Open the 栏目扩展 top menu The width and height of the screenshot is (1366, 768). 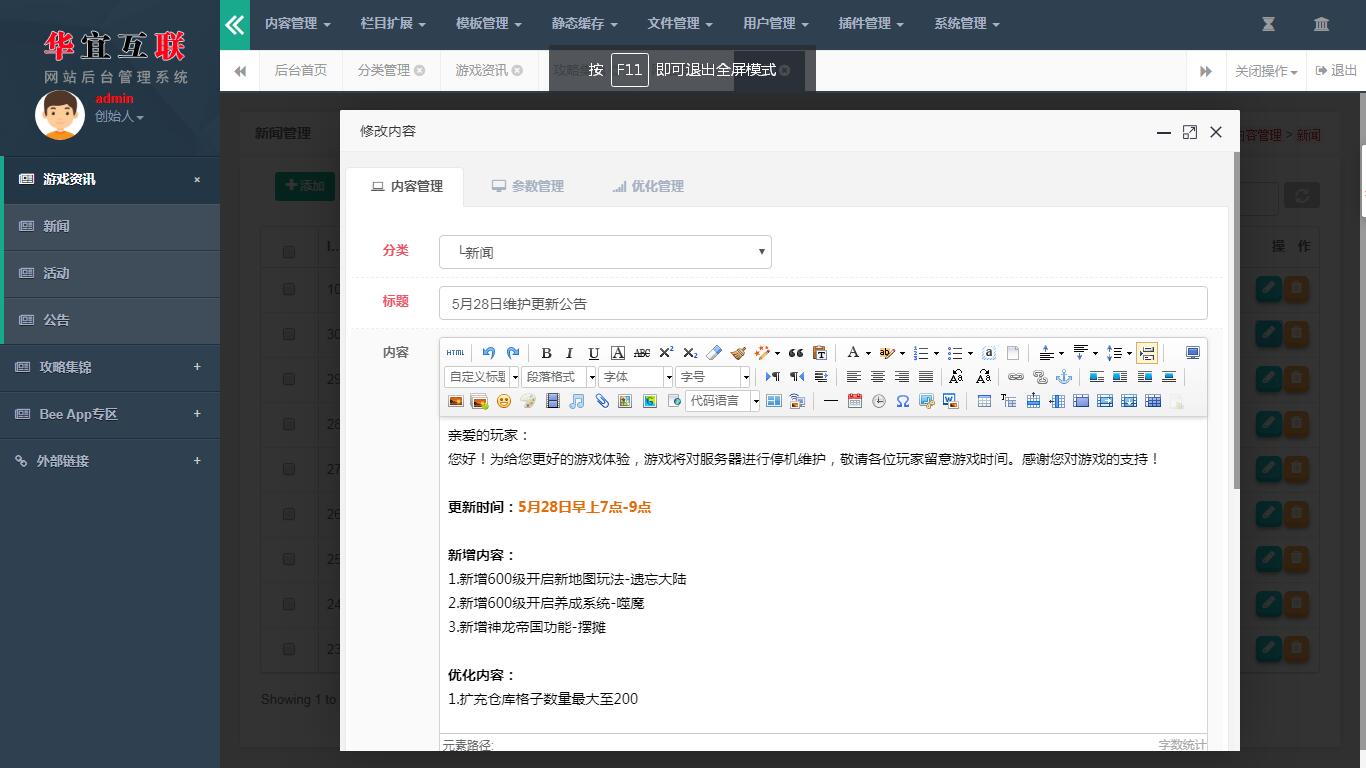(393, 24)
